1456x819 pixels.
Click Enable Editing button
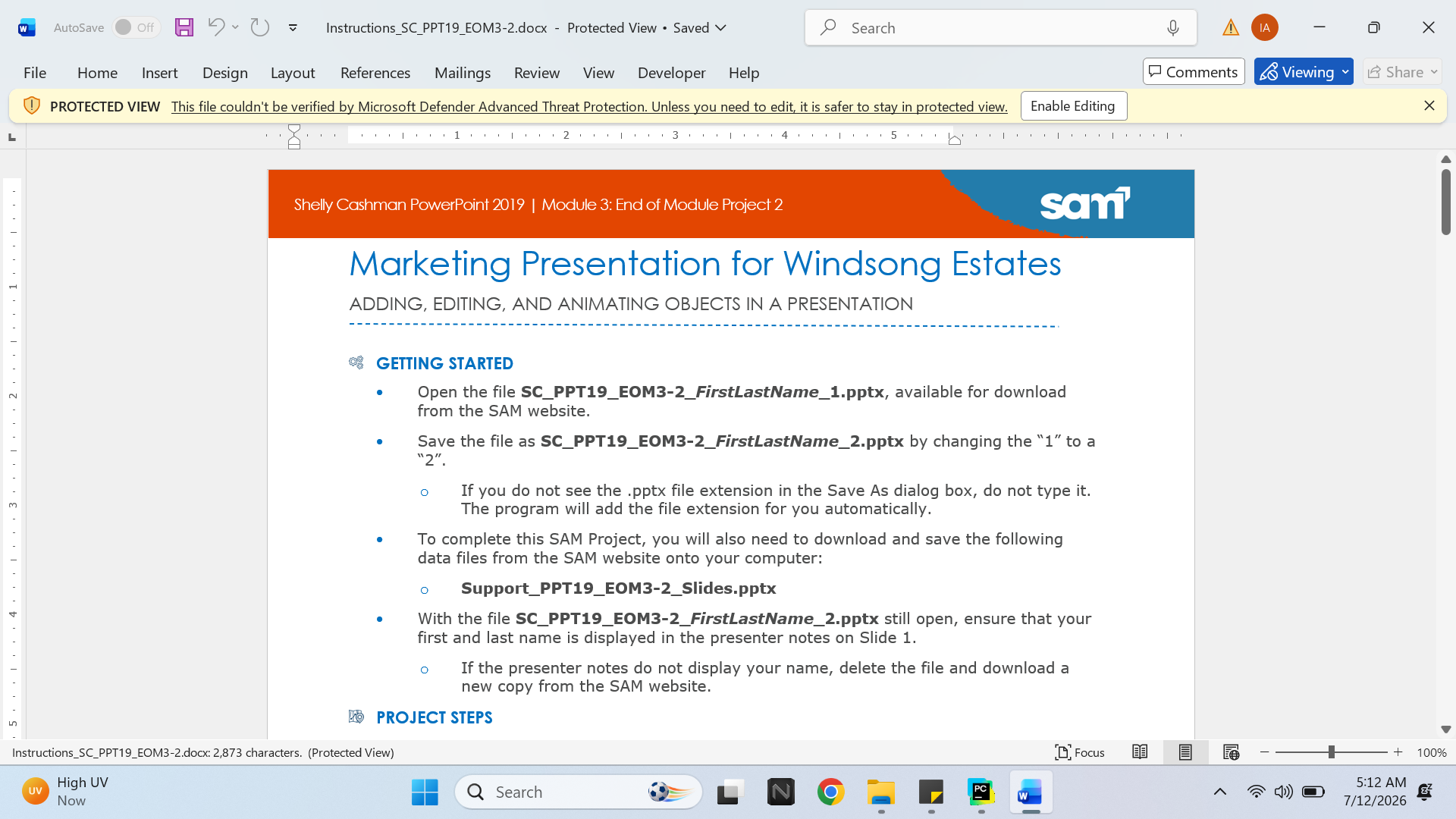[x=1073, y=106]
